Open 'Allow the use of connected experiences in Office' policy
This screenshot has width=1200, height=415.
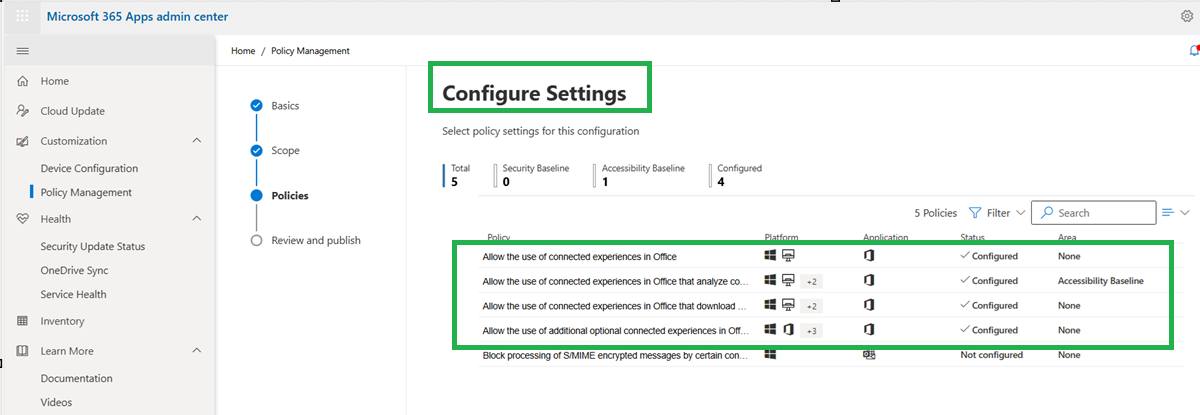[579, 256]
